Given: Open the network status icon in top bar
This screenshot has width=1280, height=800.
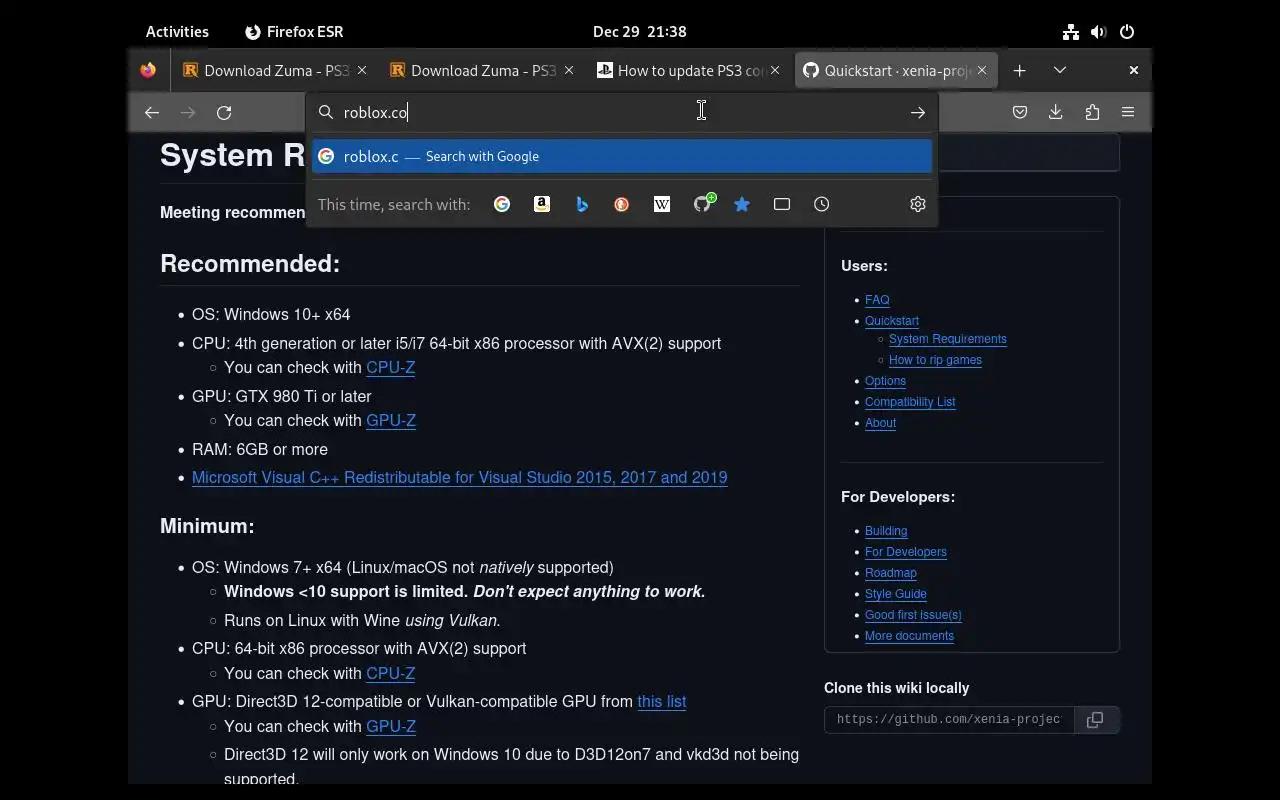Looking at the screenshot, I should click(1071, 32).
